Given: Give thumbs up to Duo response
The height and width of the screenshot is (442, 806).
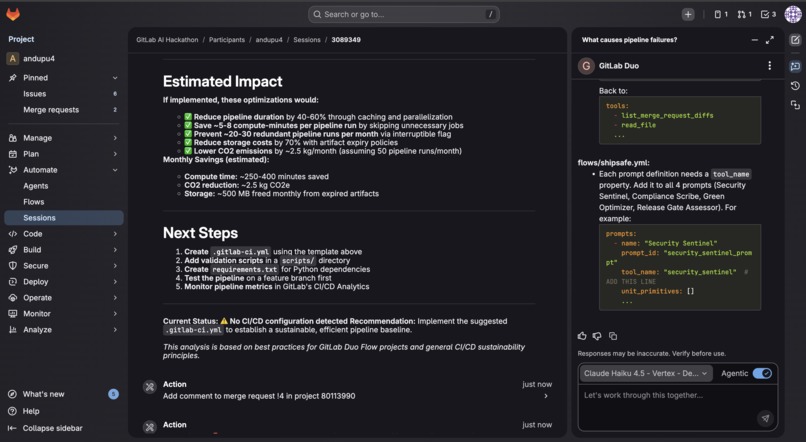Looking at the screenshot, I should pos(582,336).
